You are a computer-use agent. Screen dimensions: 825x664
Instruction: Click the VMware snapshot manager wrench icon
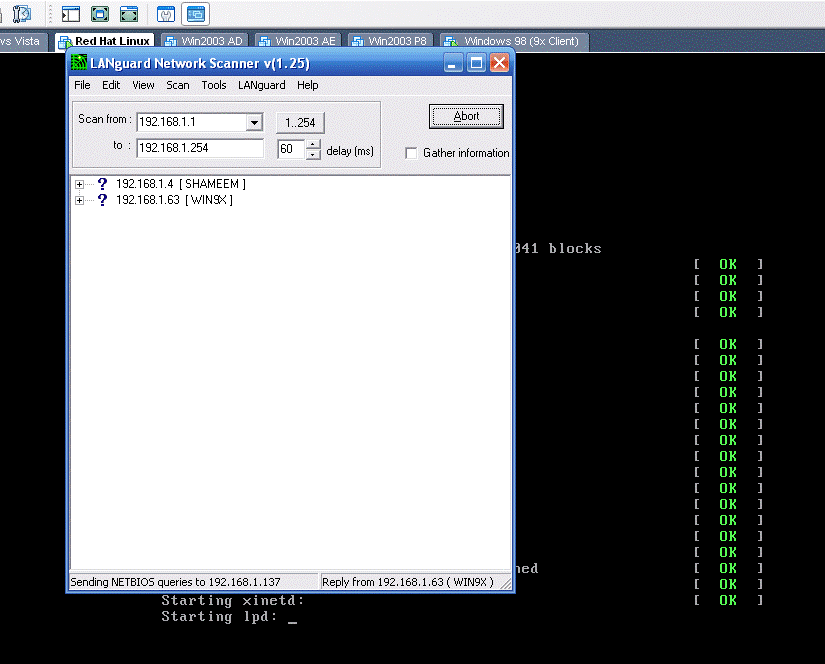[21, 14]
